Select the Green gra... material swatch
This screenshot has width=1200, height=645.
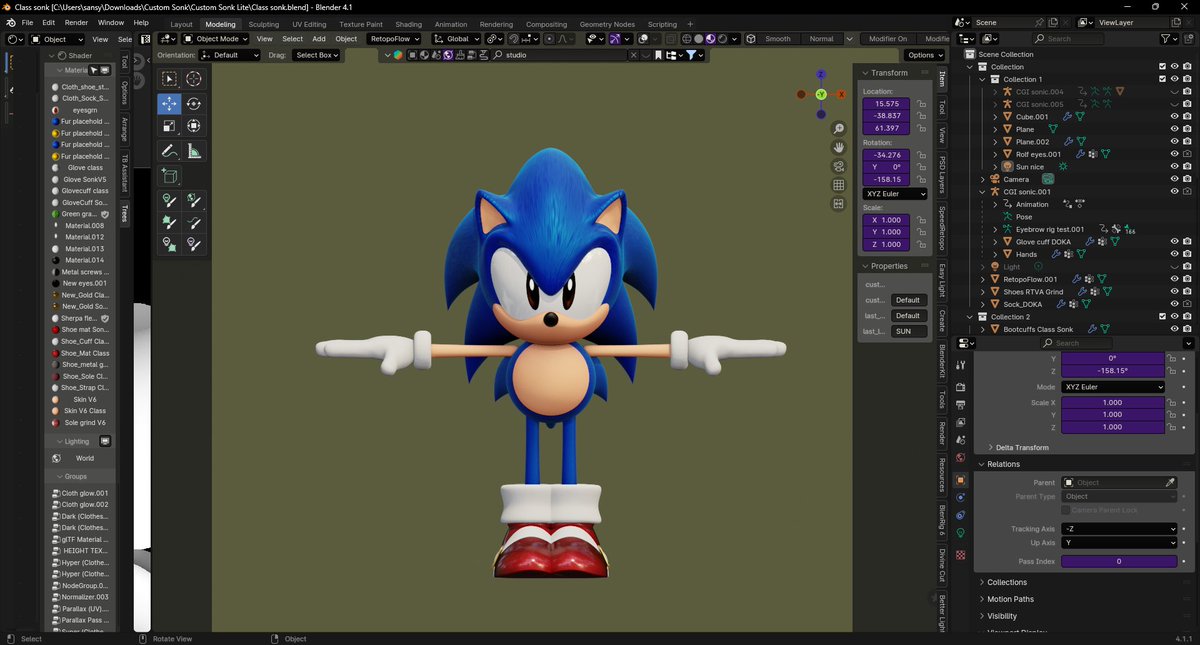click(54, 214)
